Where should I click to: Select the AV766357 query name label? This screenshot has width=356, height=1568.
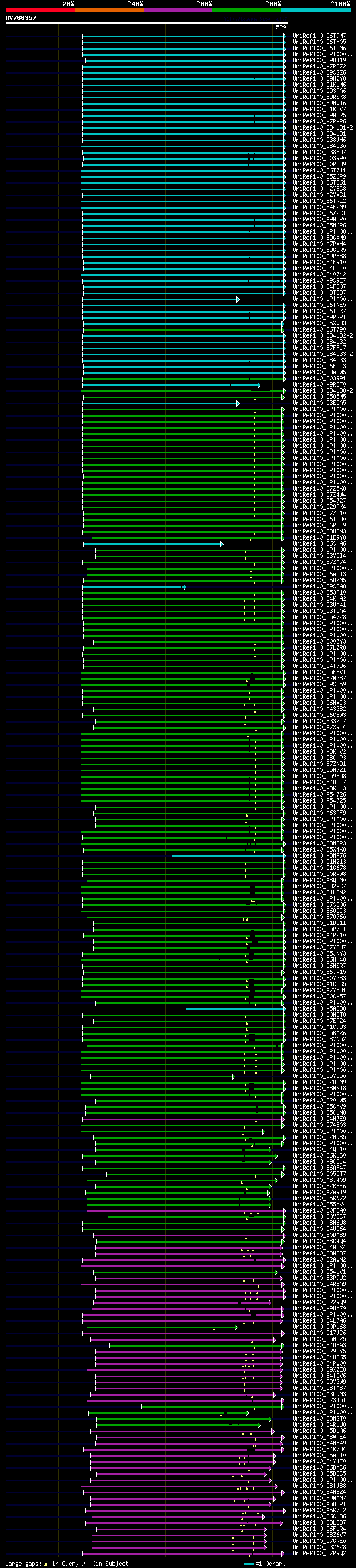coord(21,18)
